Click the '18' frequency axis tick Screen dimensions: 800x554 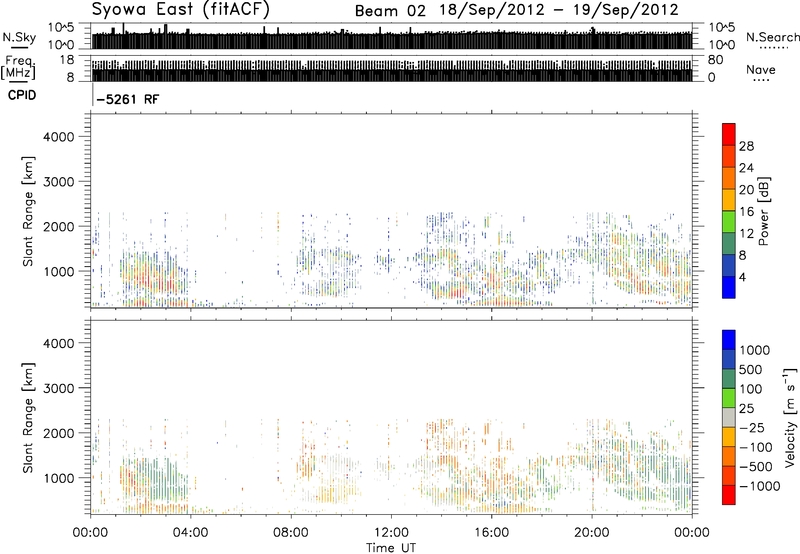point(67,60)
